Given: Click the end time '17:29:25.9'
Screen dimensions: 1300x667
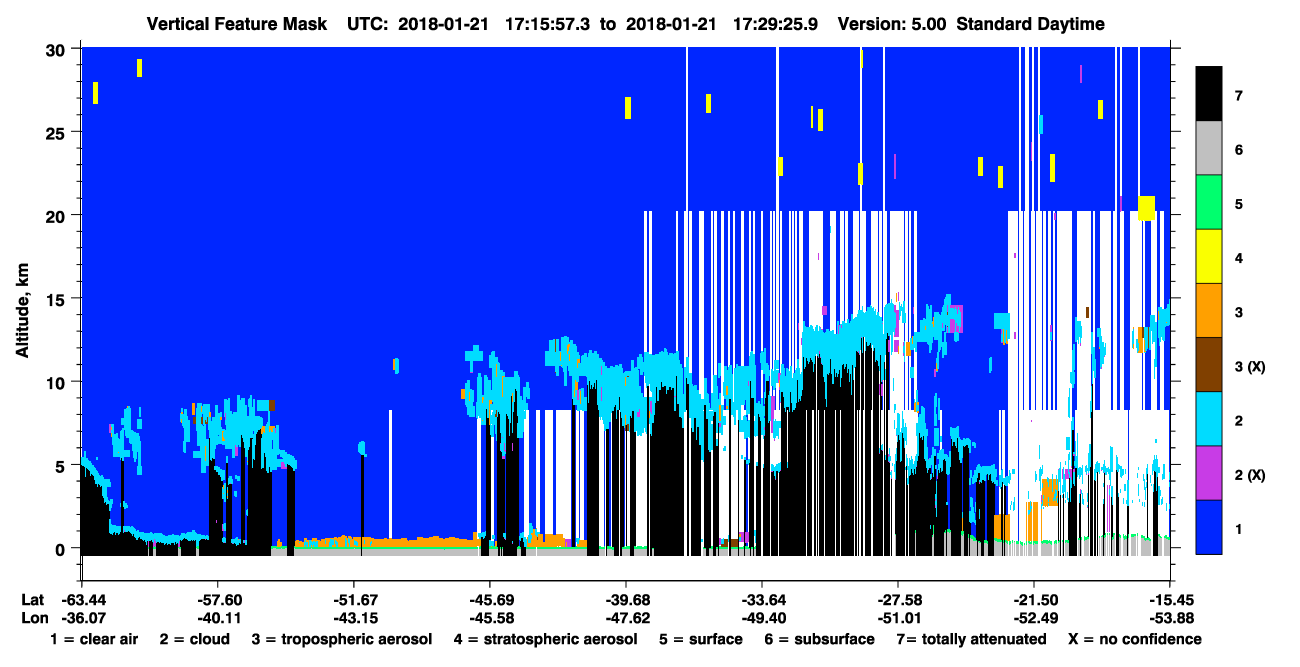Looking at the screenshot, I should pyautogui.click(x=775, y=24).
